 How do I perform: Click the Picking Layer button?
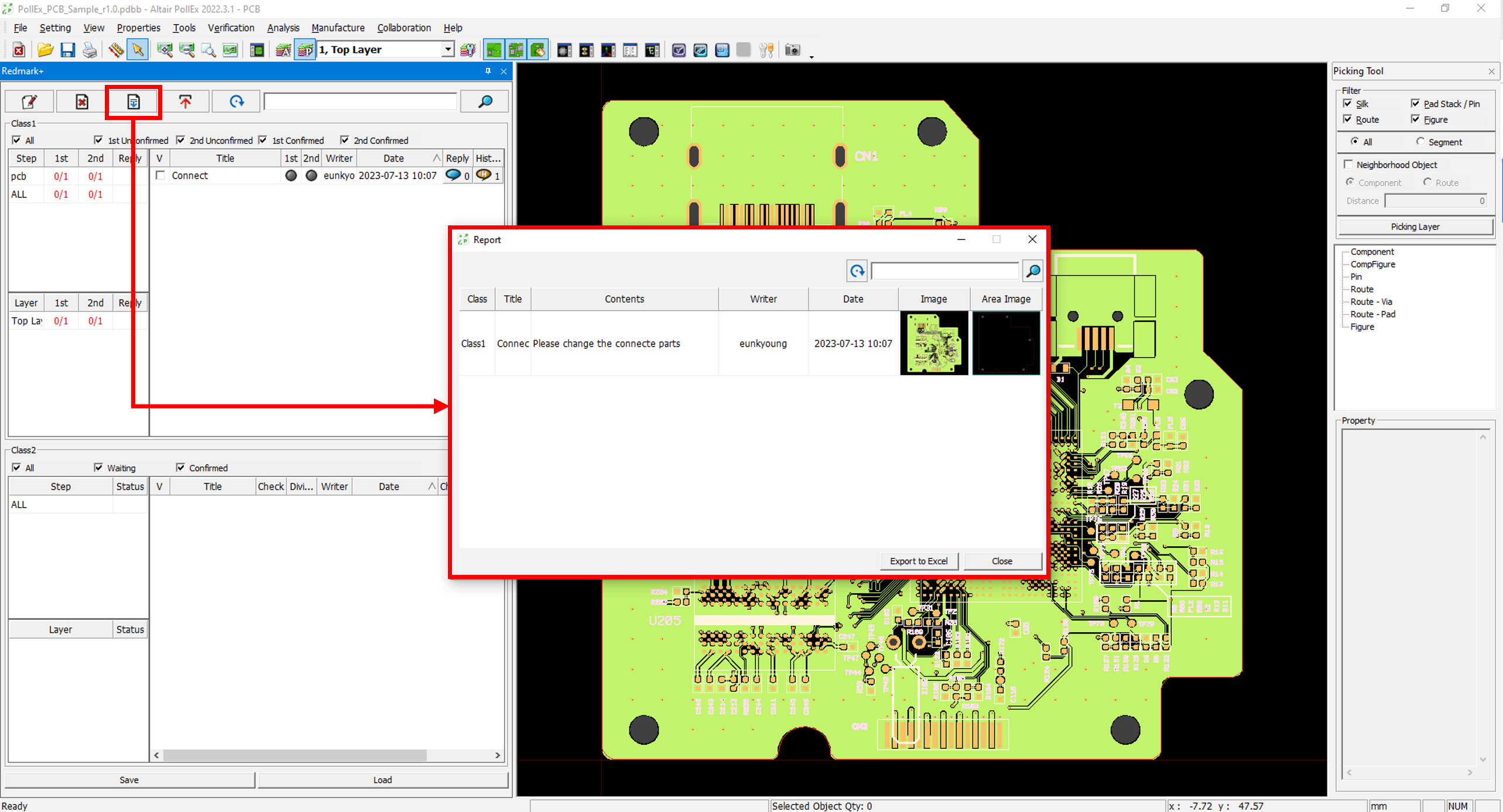[1415, 227]
